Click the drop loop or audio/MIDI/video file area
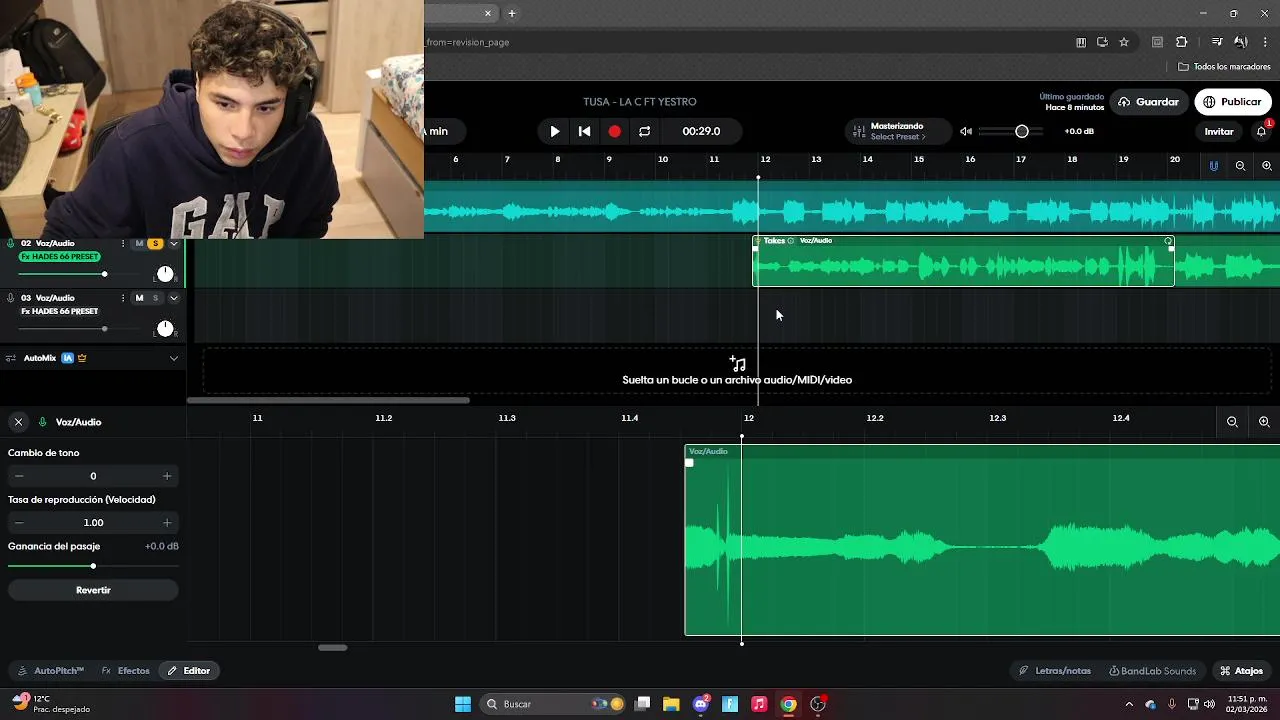The height and width of the screenshot is (720, 1280). tap(737, 371)
